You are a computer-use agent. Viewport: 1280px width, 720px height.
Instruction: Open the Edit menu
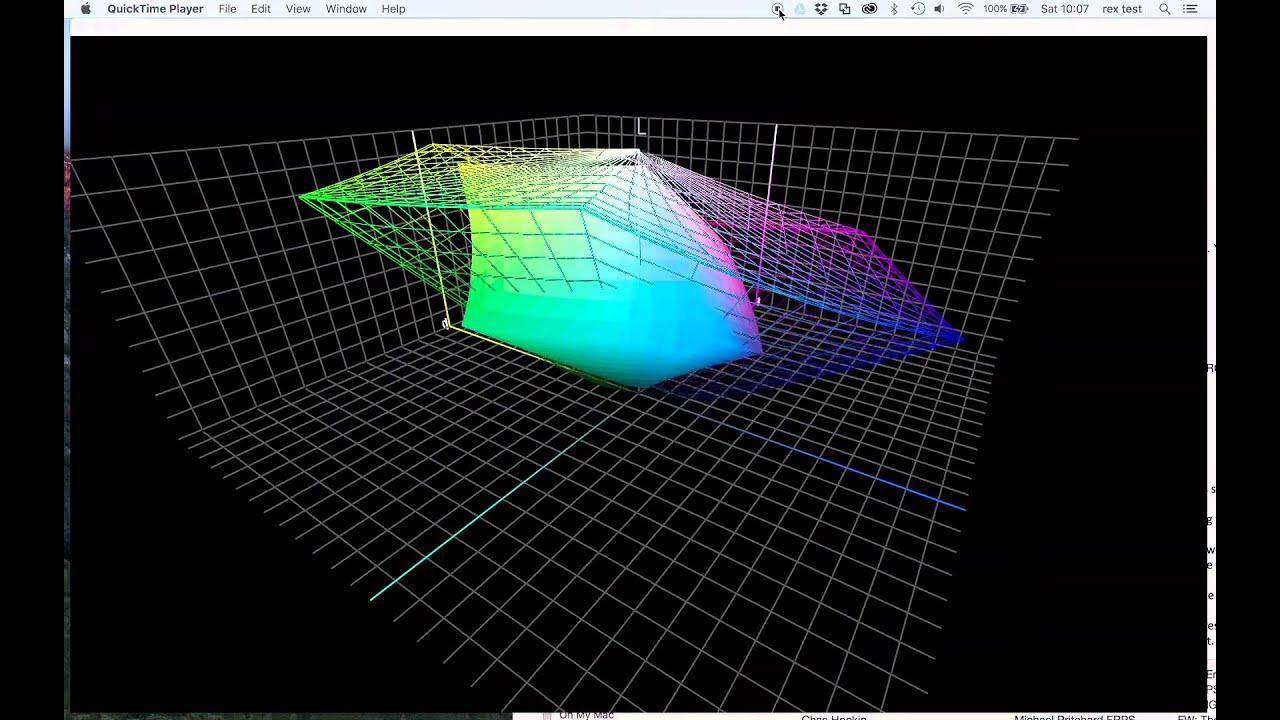[x=261, y=9]
